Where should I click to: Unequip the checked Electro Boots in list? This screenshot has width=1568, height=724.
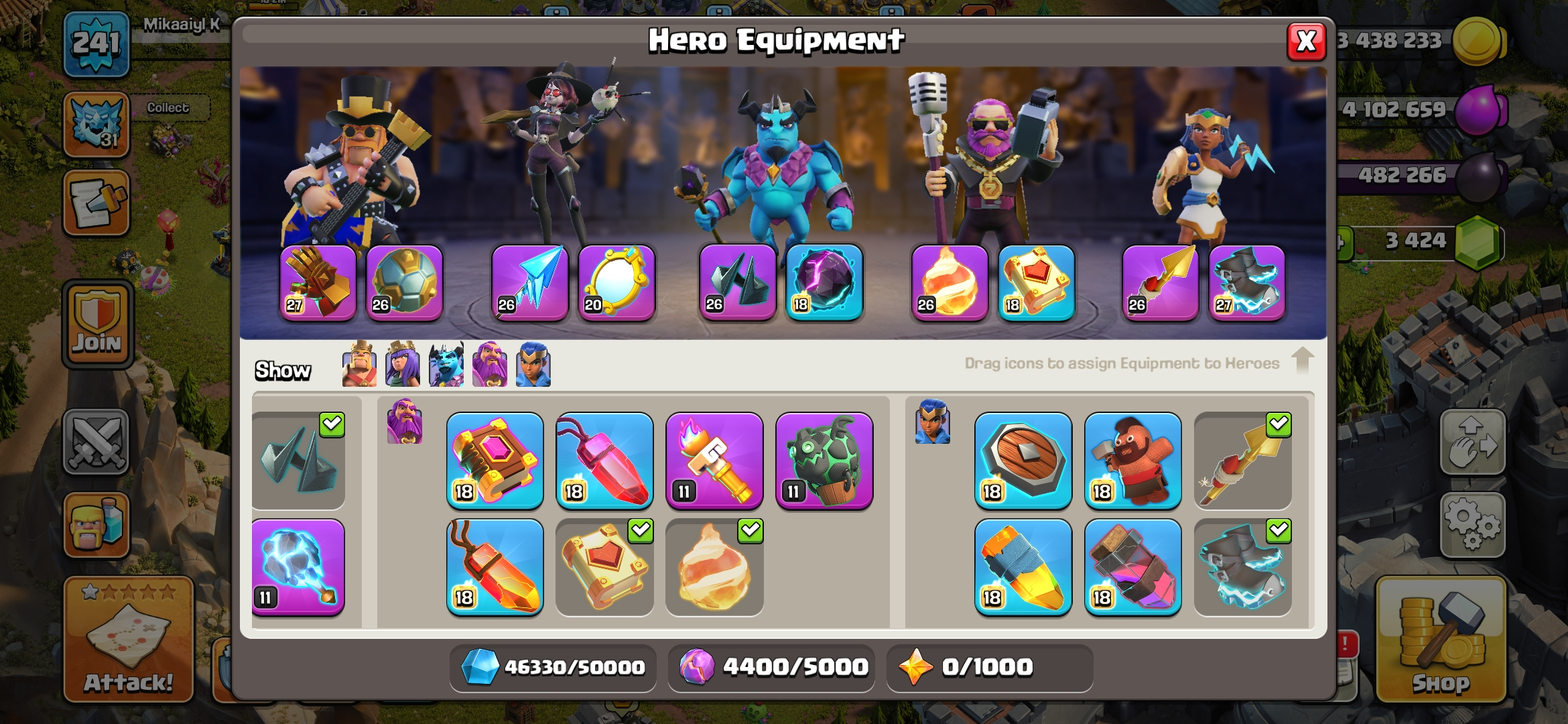[x=1242, y=567]
